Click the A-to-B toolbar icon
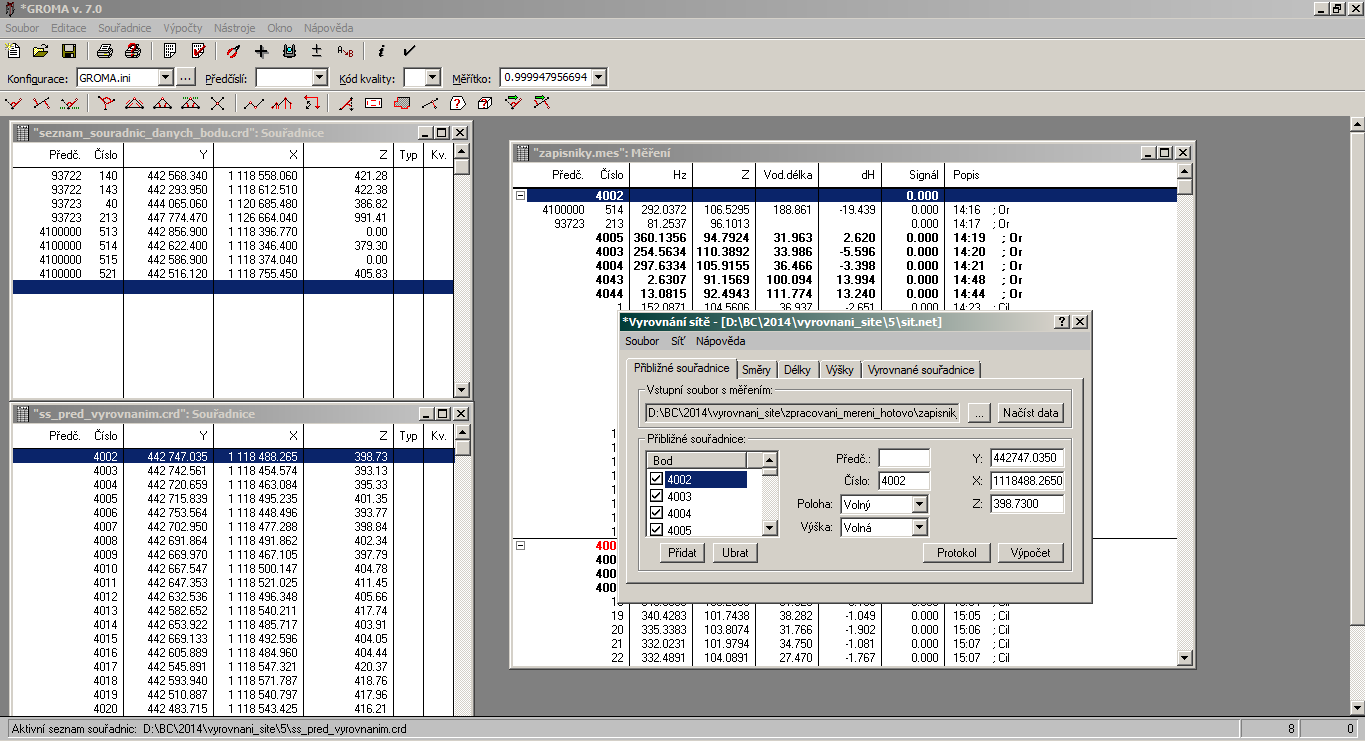The height and width of the screenshot is (741, 1365). point(345,51)
